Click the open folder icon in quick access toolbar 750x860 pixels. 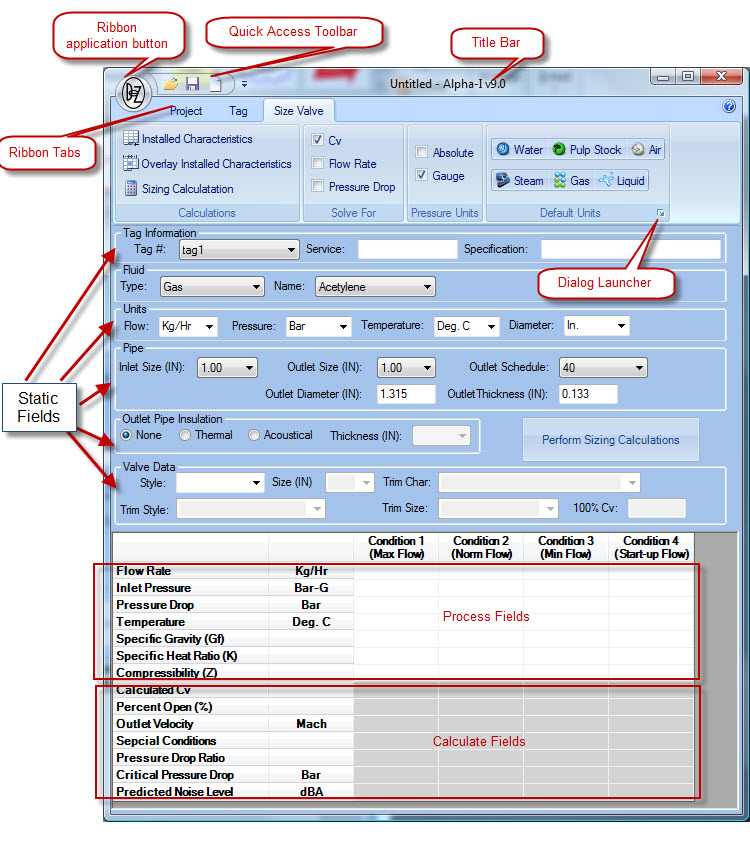171,84
